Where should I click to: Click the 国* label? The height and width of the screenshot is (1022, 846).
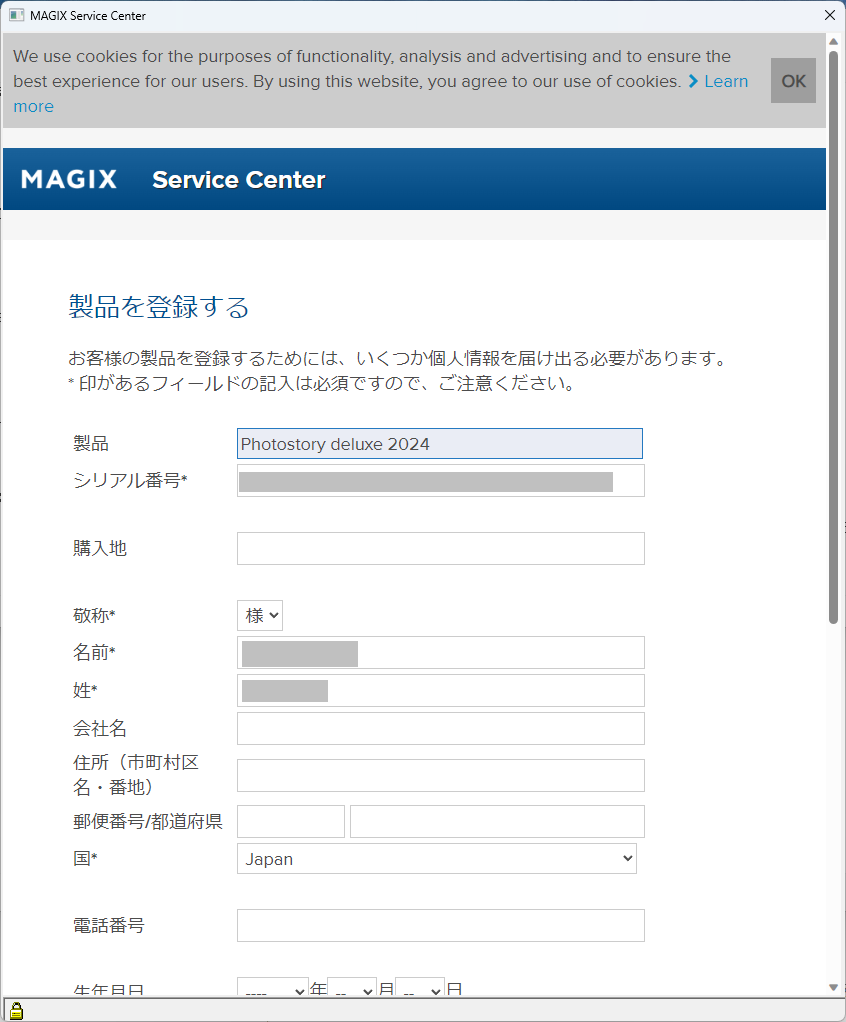85,858
